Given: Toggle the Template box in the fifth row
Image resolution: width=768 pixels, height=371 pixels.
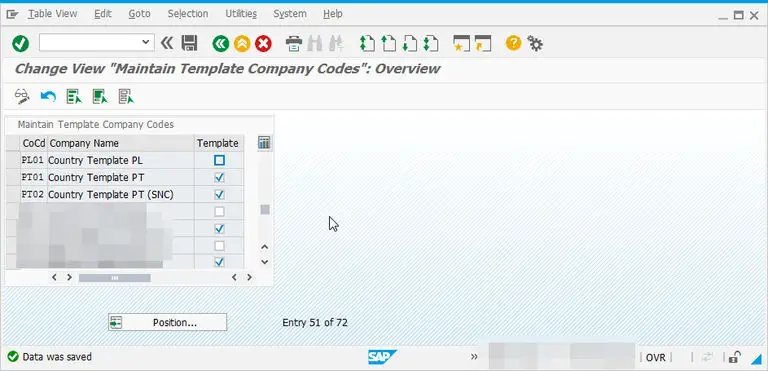Looking at the screenshot, I should pyautogui.click(x=219, y=229).
